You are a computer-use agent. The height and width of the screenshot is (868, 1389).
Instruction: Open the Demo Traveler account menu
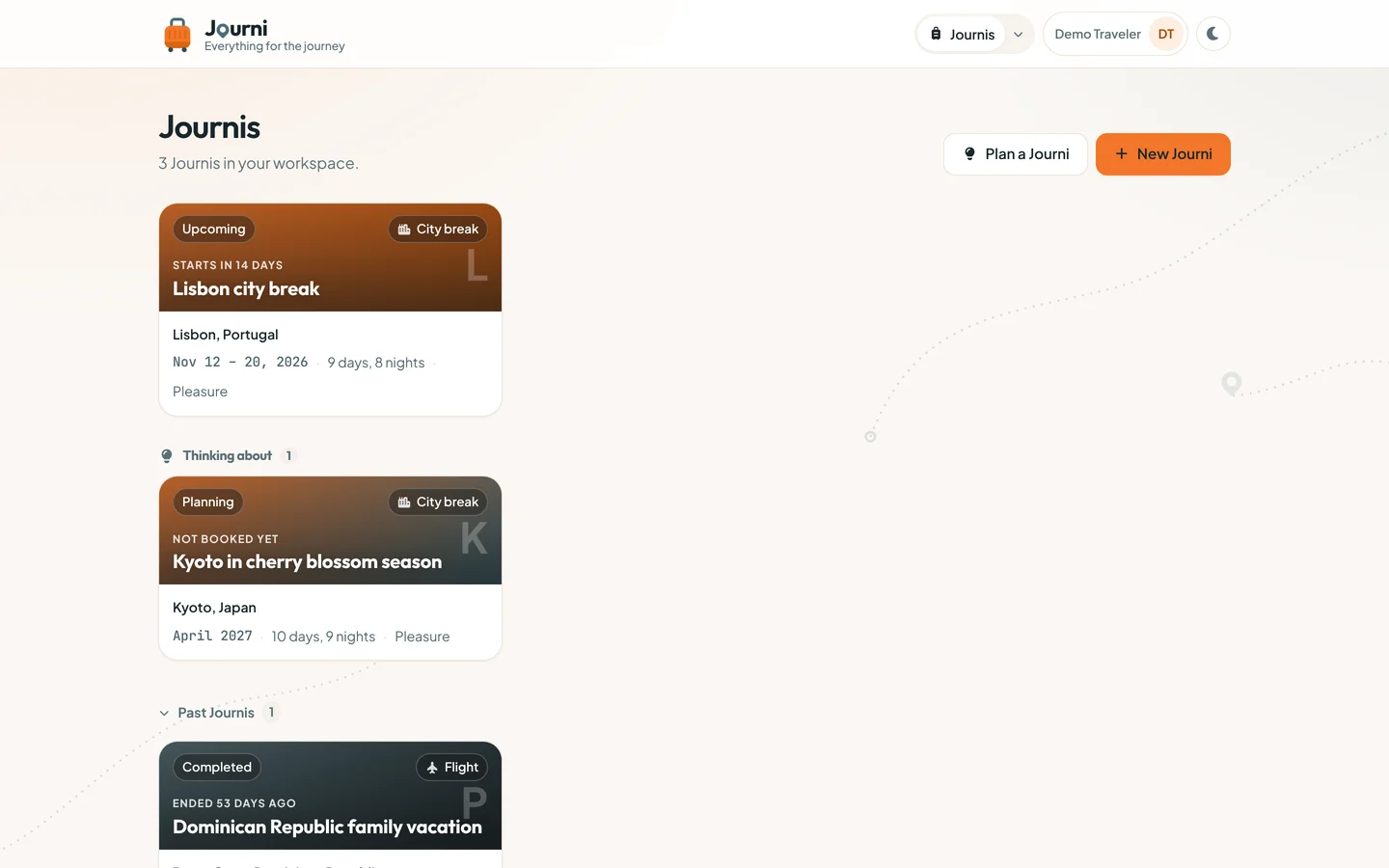(1115, 34)
